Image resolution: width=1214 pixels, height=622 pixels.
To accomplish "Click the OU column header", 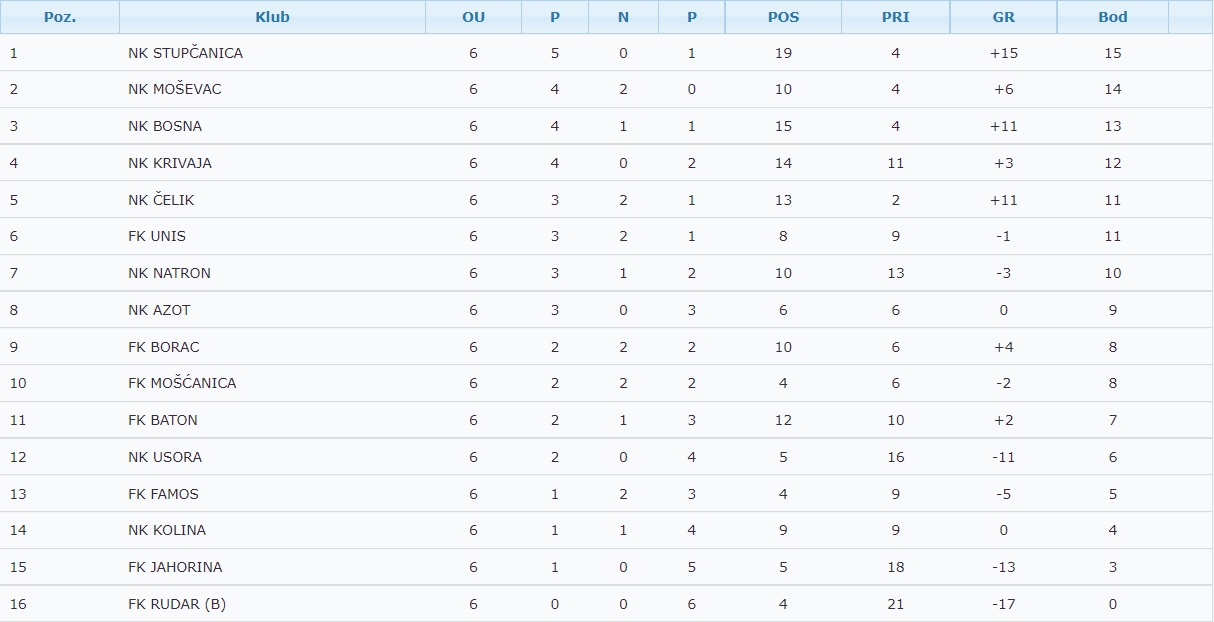I will point(473,17).
